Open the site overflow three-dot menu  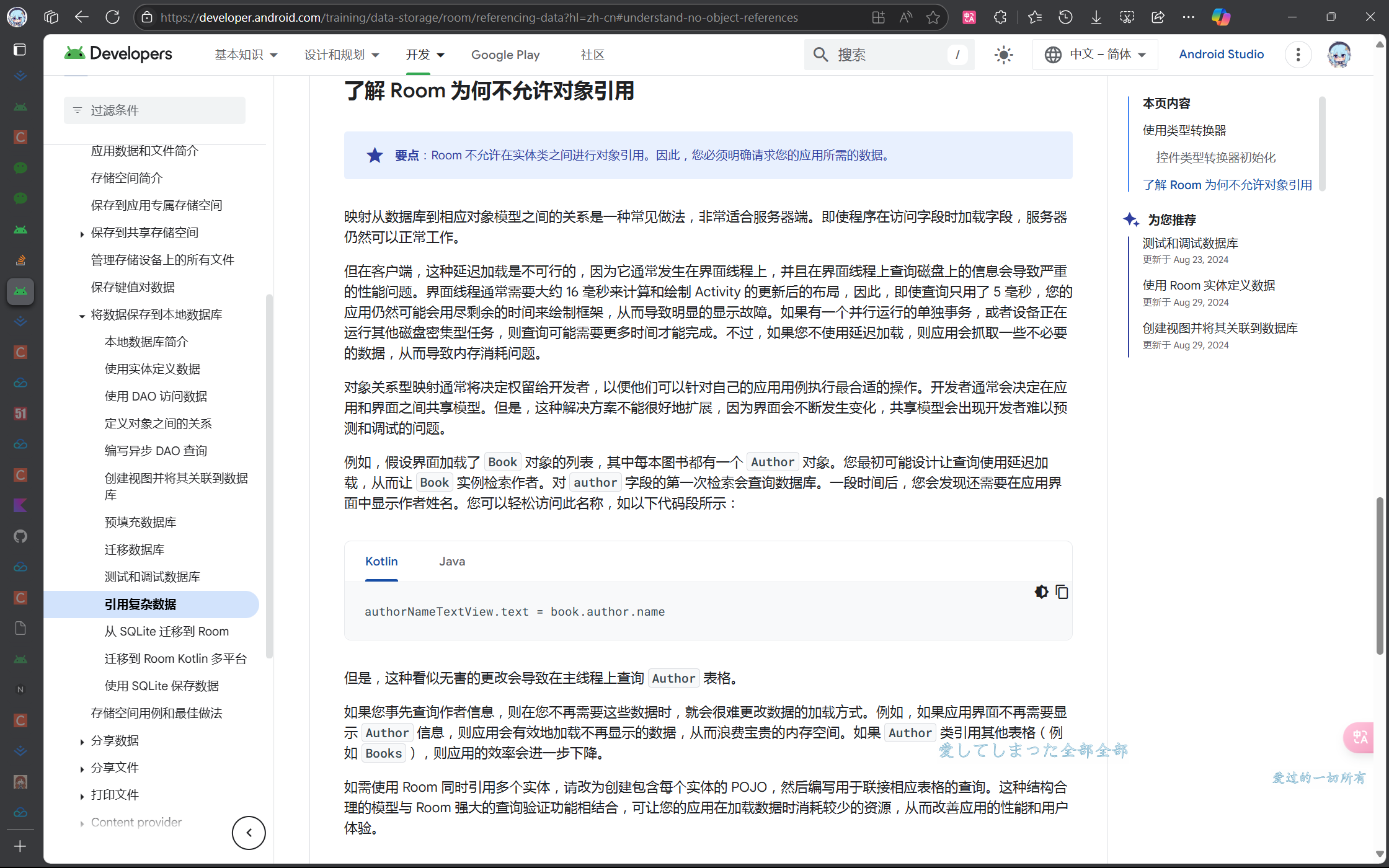click(1298, 55)
